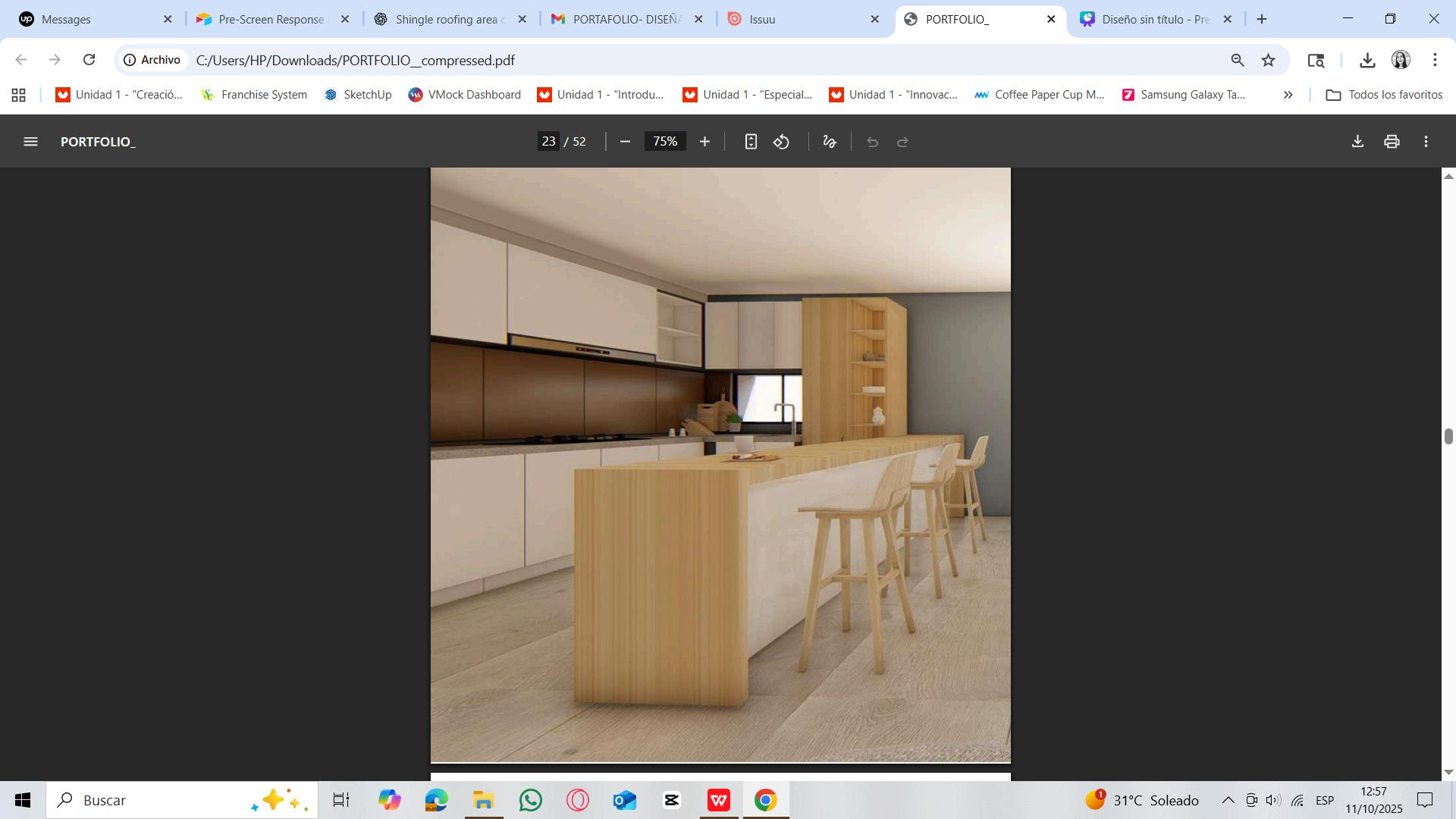Open the PDF viewer more actions menu

[x=1426, y=142]
